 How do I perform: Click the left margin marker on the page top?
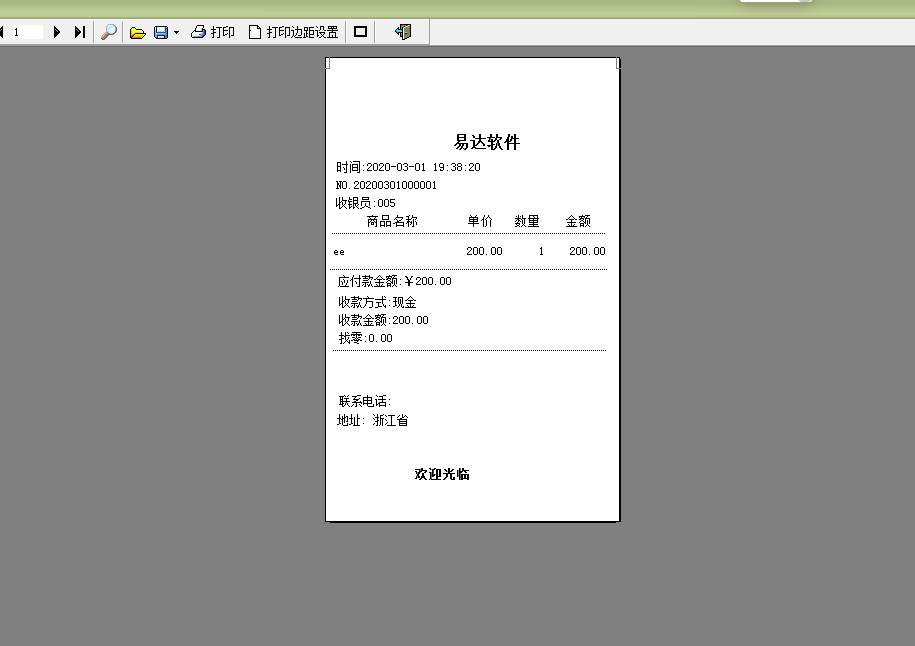328,63
